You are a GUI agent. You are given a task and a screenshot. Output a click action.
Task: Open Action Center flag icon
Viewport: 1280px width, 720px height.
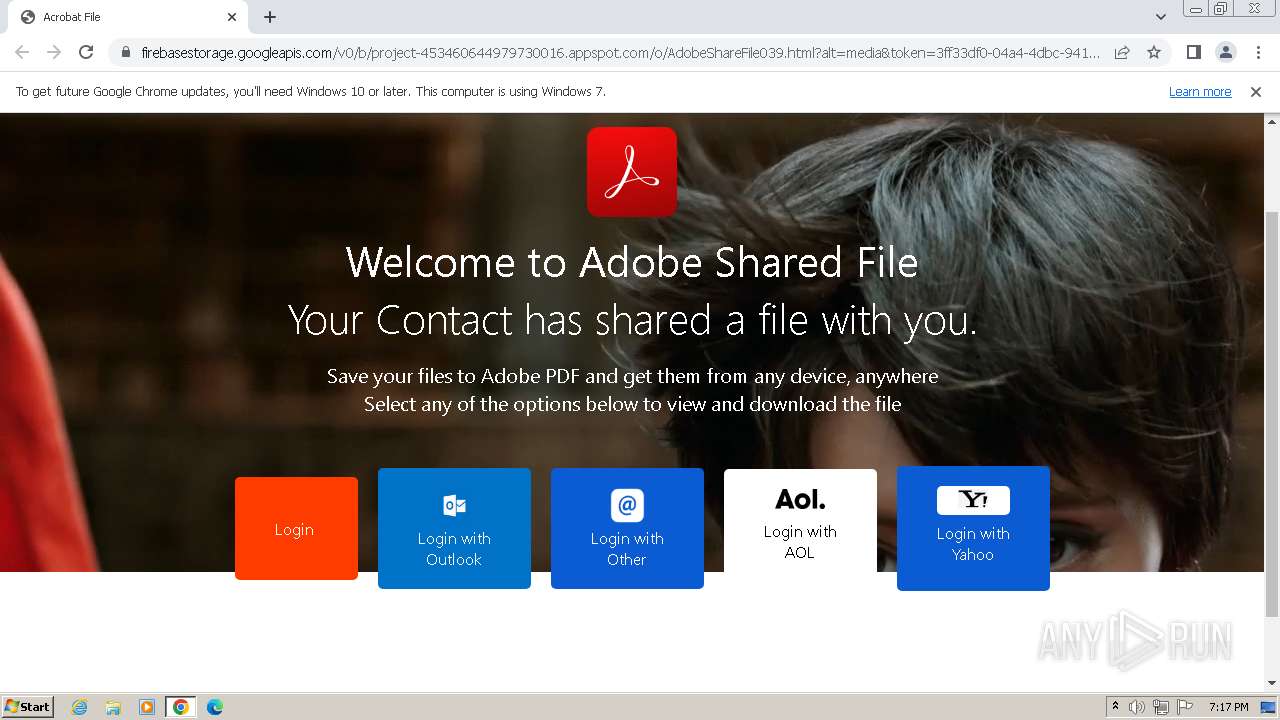click(1185, 707)
